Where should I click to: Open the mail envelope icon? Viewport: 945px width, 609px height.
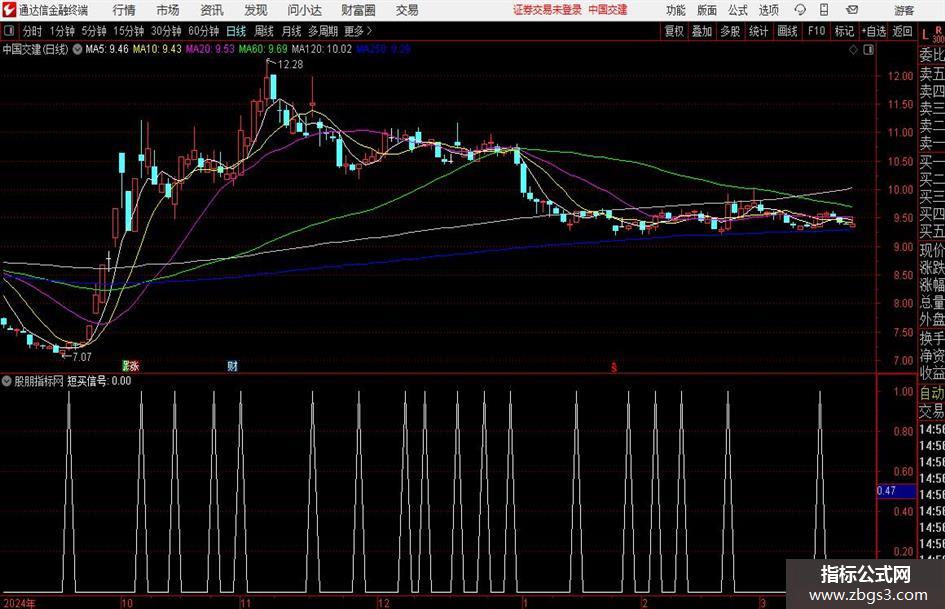(x=852, y=10)
